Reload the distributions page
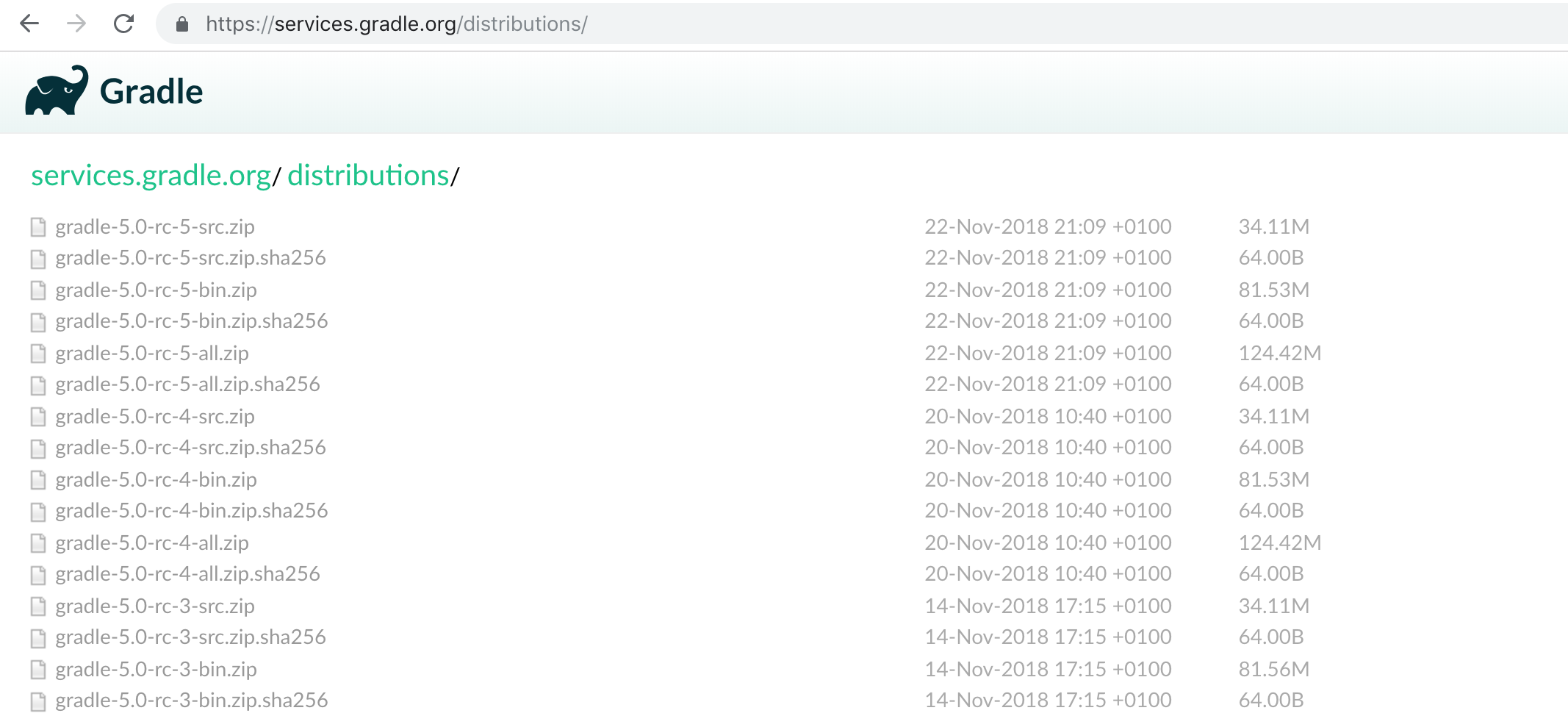 coord(123,24)
